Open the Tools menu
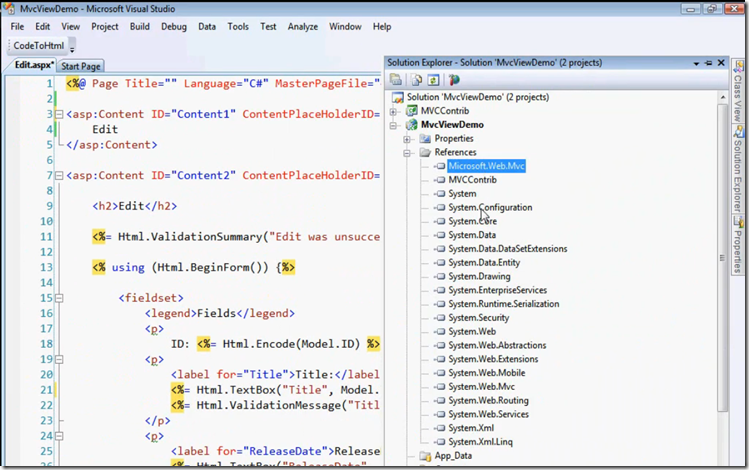The height and width of the screenshot is (470, 749). click(x=238, y=27)
